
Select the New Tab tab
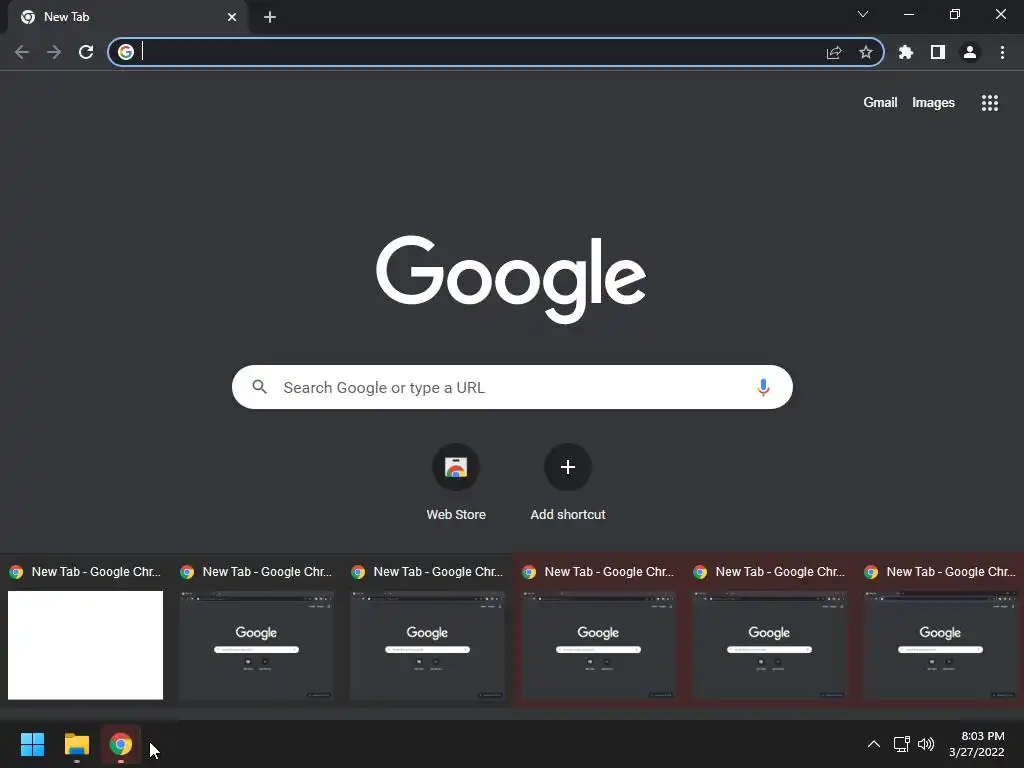click(127, 17)
